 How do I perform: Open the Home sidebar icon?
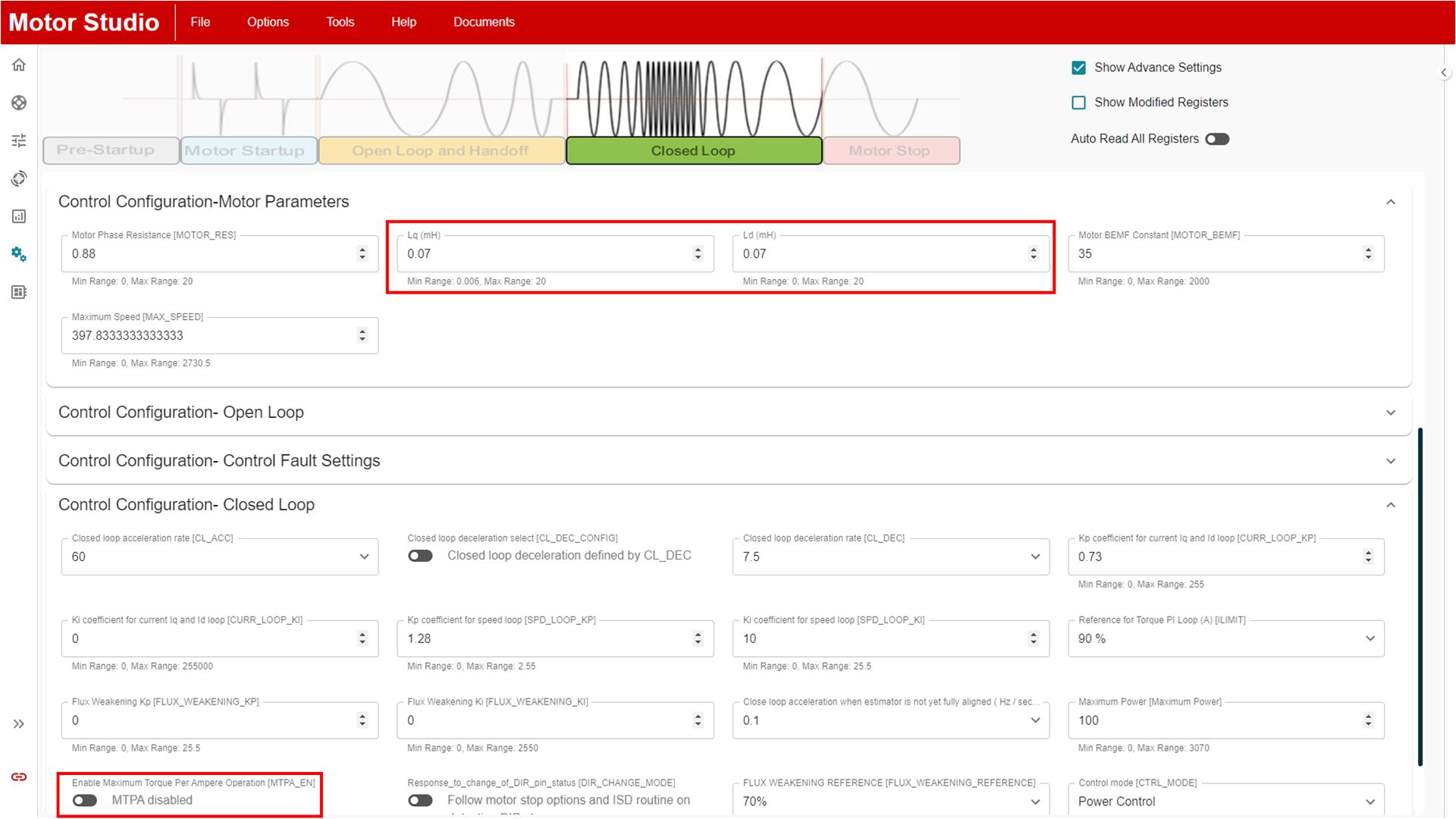click(x=19, y=65)
